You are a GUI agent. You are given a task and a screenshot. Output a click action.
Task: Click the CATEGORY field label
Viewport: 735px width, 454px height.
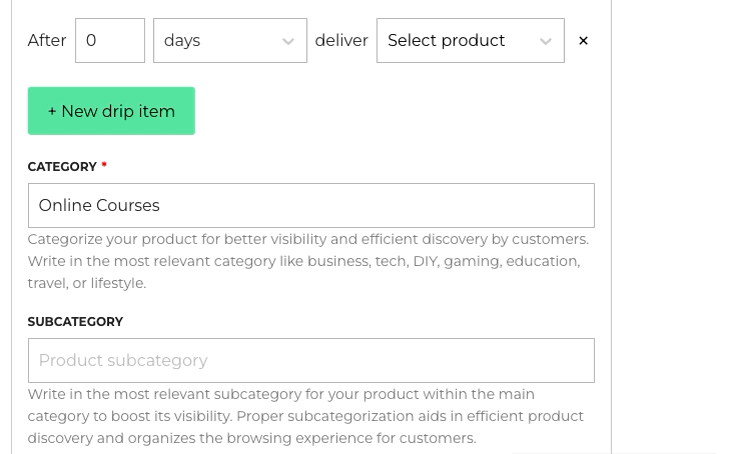pyautogui.click(x=62, y=167)
